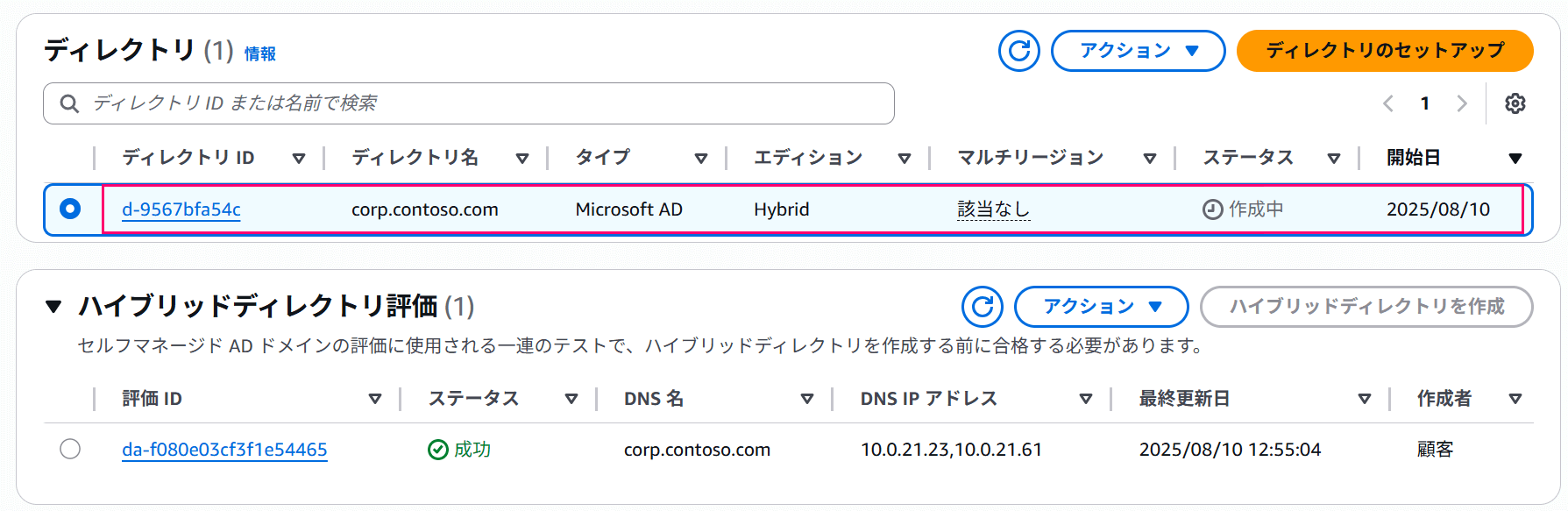This screenshot has height=511, width=1568.
Task: Open directories アクション dropdown
Action: point(1138,51)
